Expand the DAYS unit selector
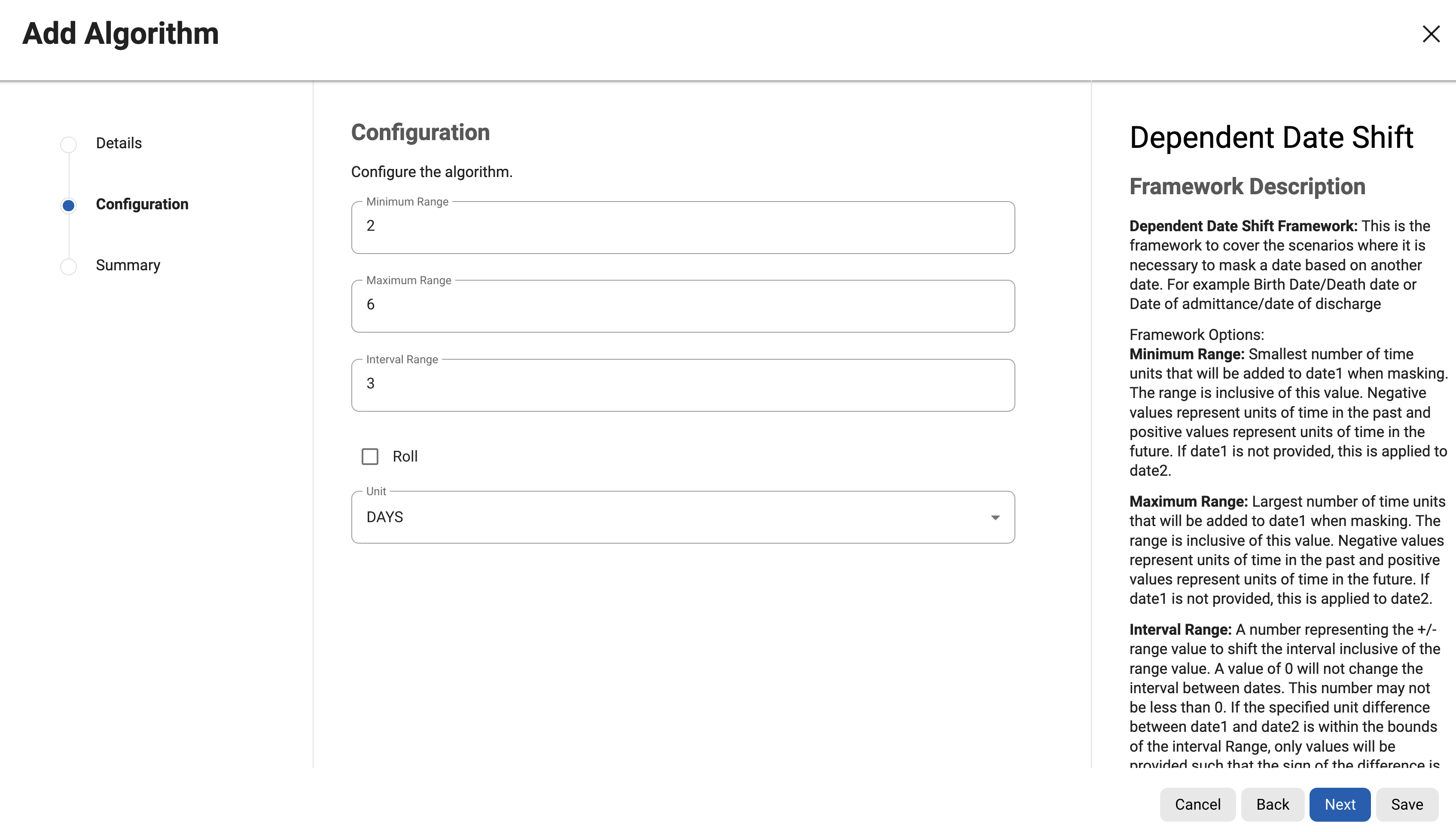Viewport: 1456px width, 832px height. [682, 517]
